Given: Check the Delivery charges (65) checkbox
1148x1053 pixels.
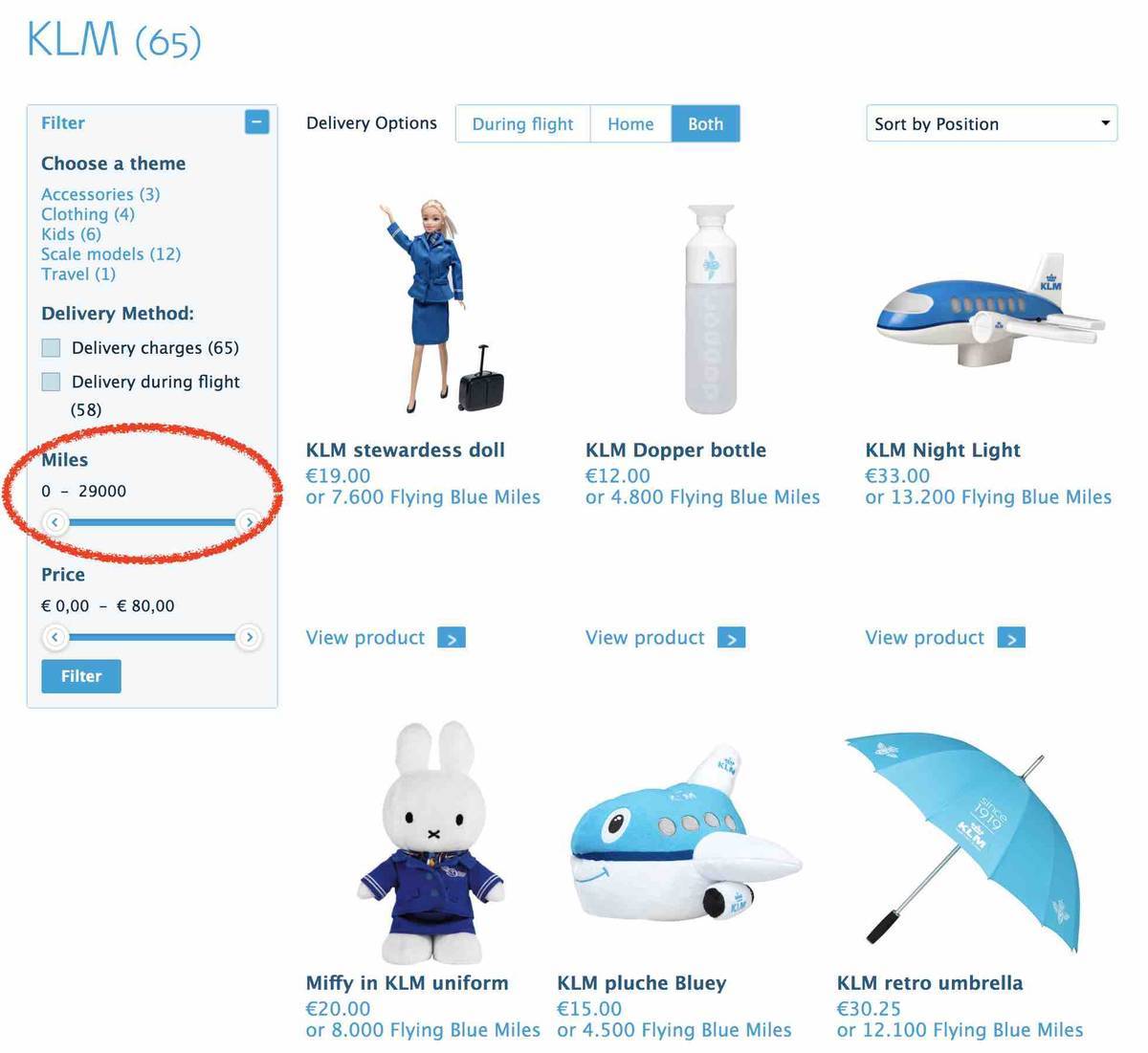Looking at the screenshot, I should 52,348.
